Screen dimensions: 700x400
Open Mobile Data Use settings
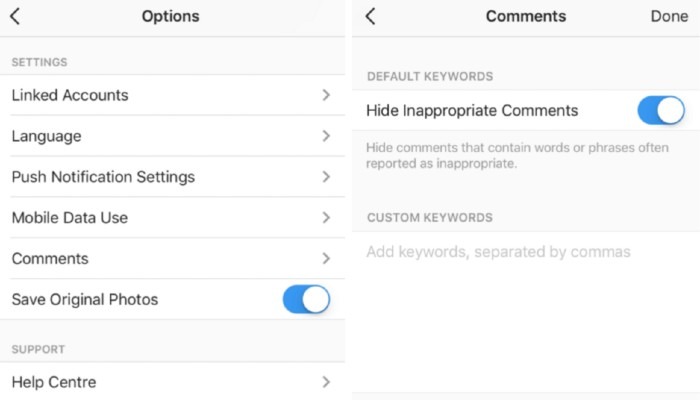[x=70, y=217]
